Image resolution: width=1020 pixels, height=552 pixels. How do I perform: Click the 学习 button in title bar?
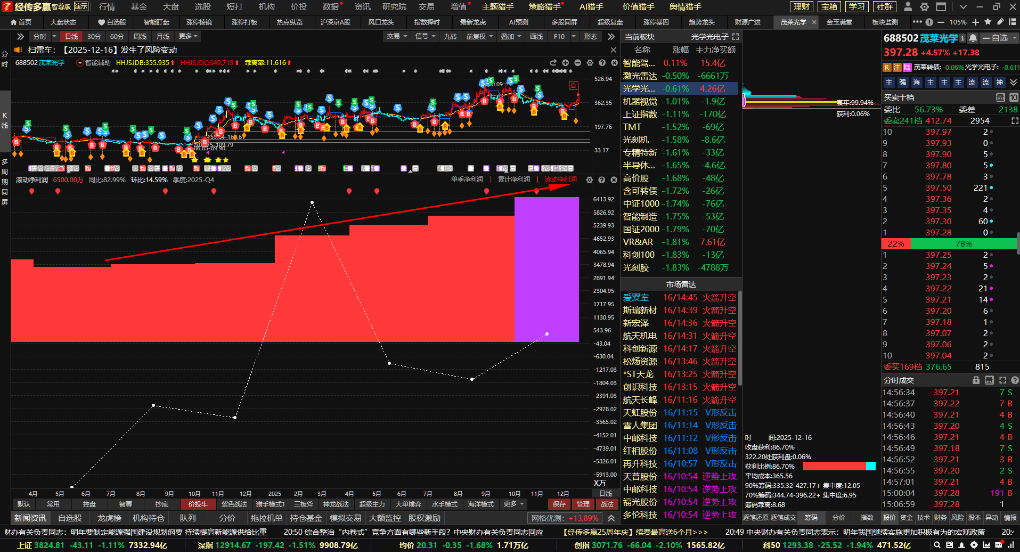[857, 6]
